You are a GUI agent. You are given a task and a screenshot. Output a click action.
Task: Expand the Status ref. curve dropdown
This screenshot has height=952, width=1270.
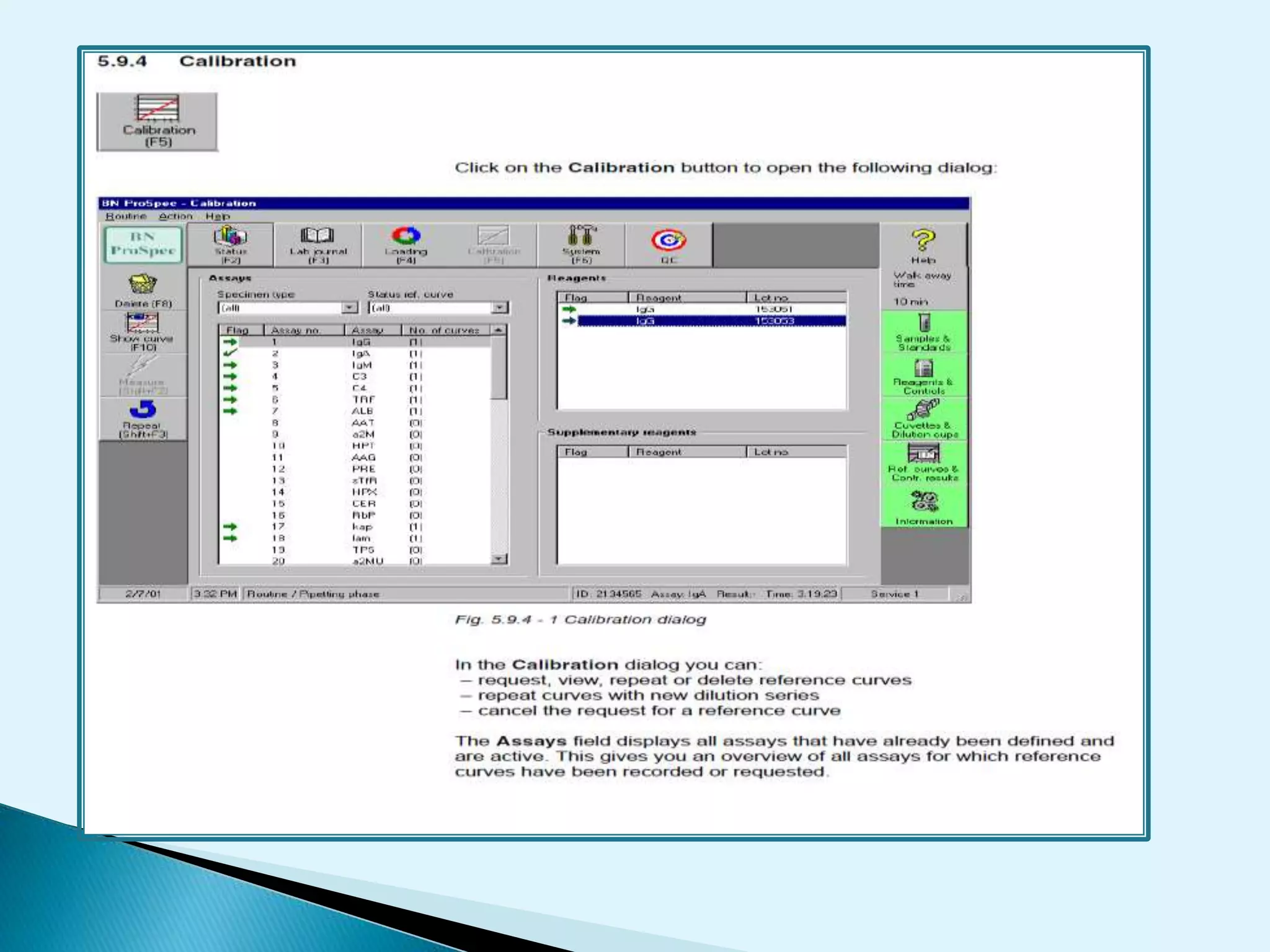[500, 308]
